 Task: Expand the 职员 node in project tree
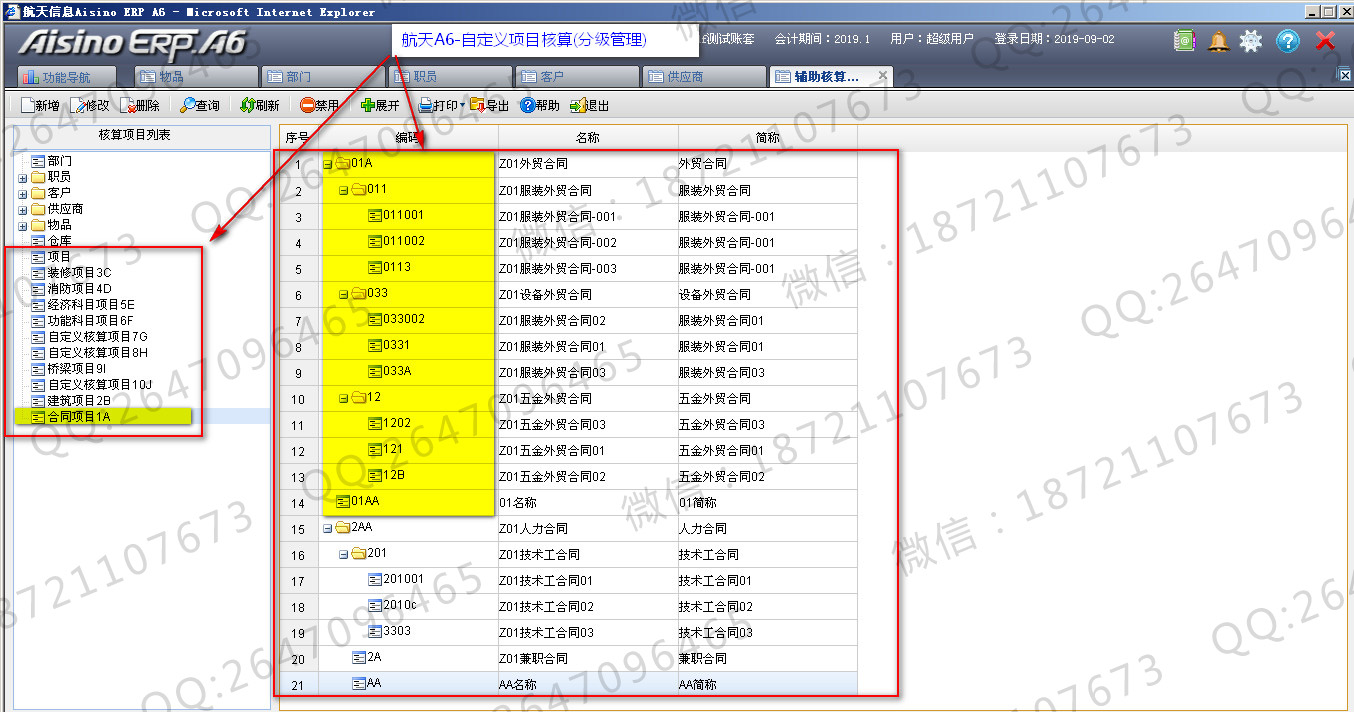click(23, 177)
